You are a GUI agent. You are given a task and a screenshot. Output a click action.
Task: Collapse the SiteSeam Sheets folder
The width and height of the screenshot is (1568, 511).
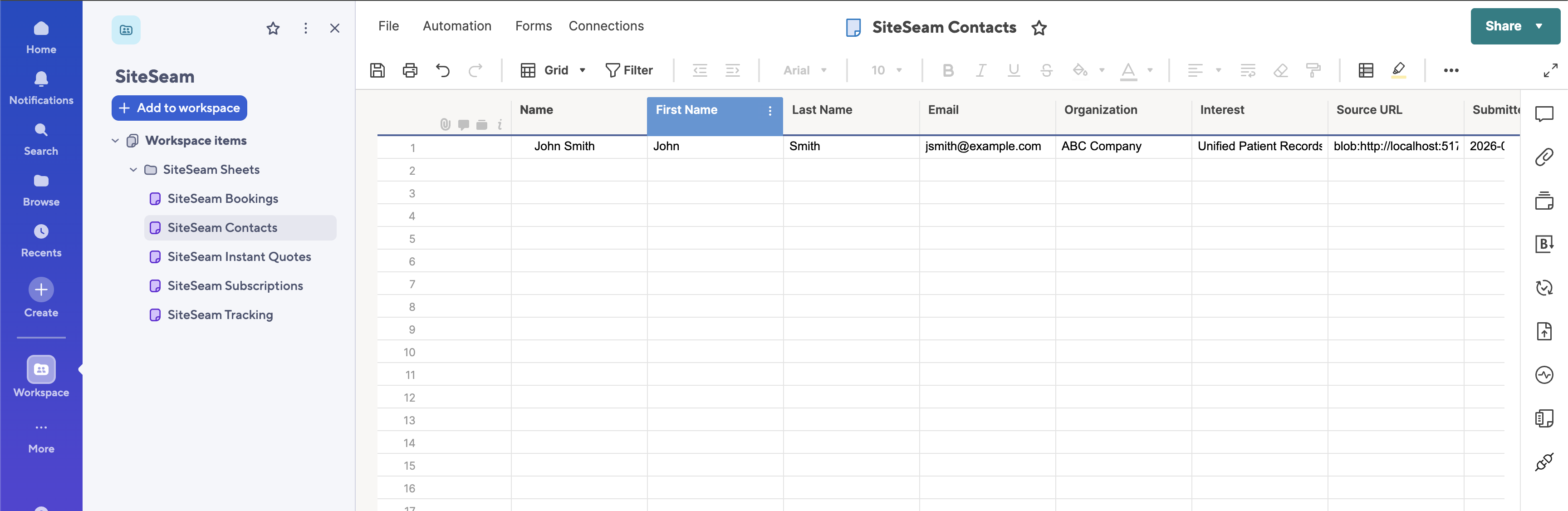click(x=133, y=170)
